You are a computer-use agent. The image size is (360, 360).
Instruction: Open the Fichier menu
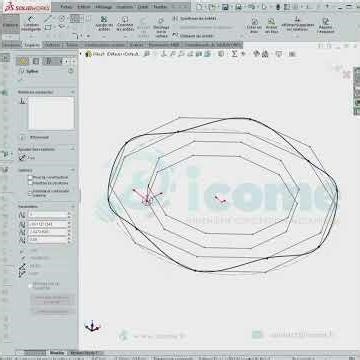pos(66,7)
